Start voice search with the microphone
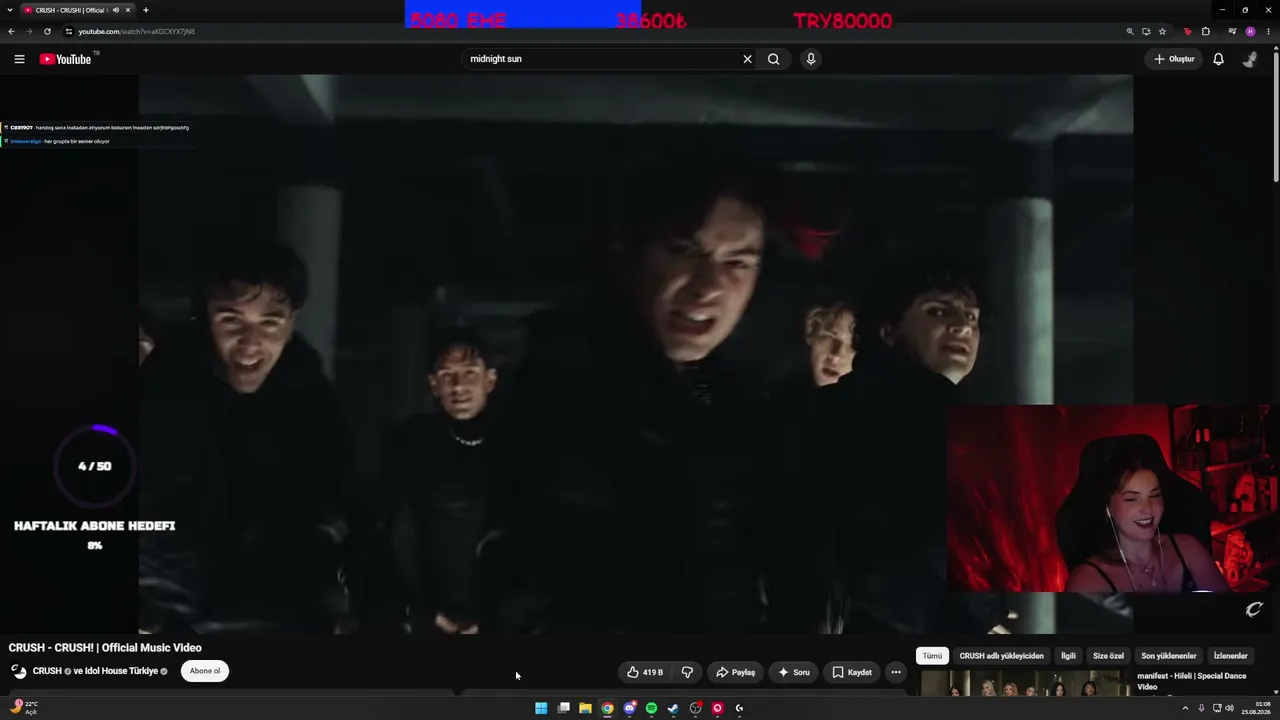This screenshot has height=720, width=1280. pos(811,59)
